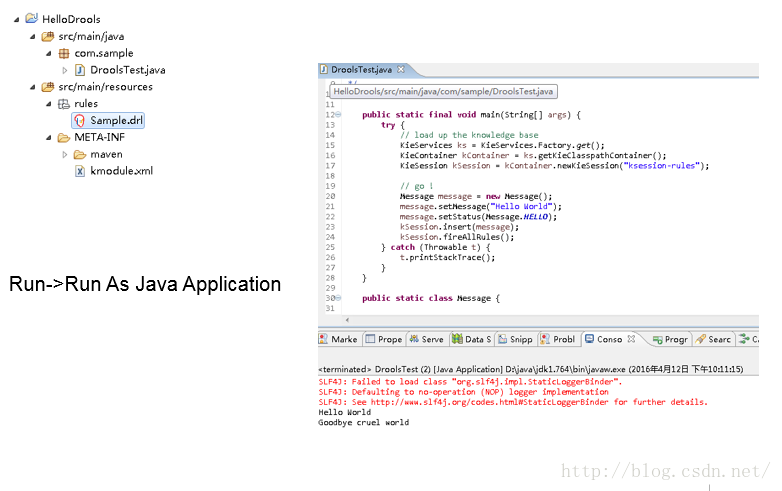Collapse the com.sample package
This screenshot has width=782, height=491.
point(48,53)
